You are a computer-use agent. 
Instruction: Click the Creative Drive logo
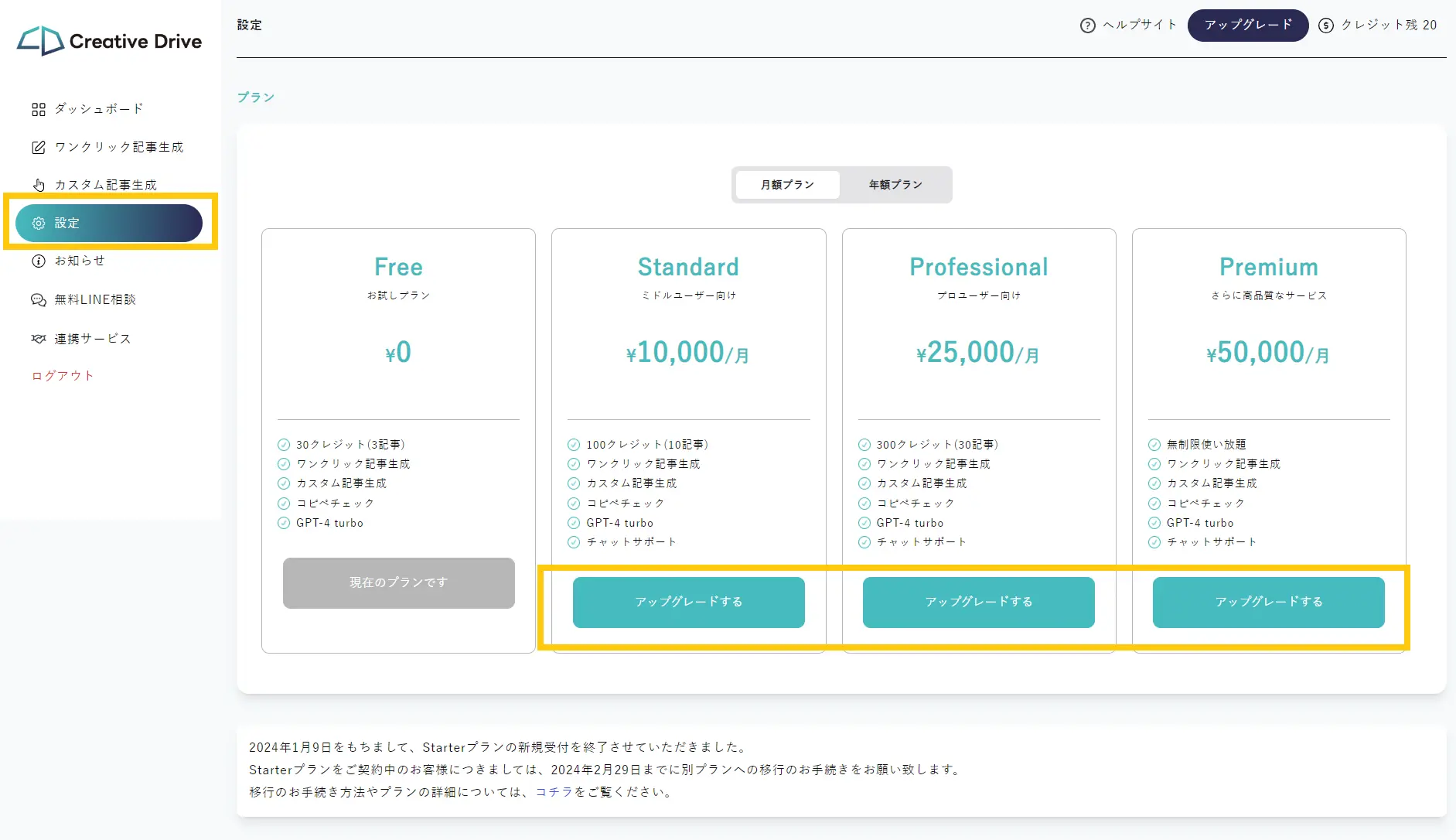(x=110, y=41)
